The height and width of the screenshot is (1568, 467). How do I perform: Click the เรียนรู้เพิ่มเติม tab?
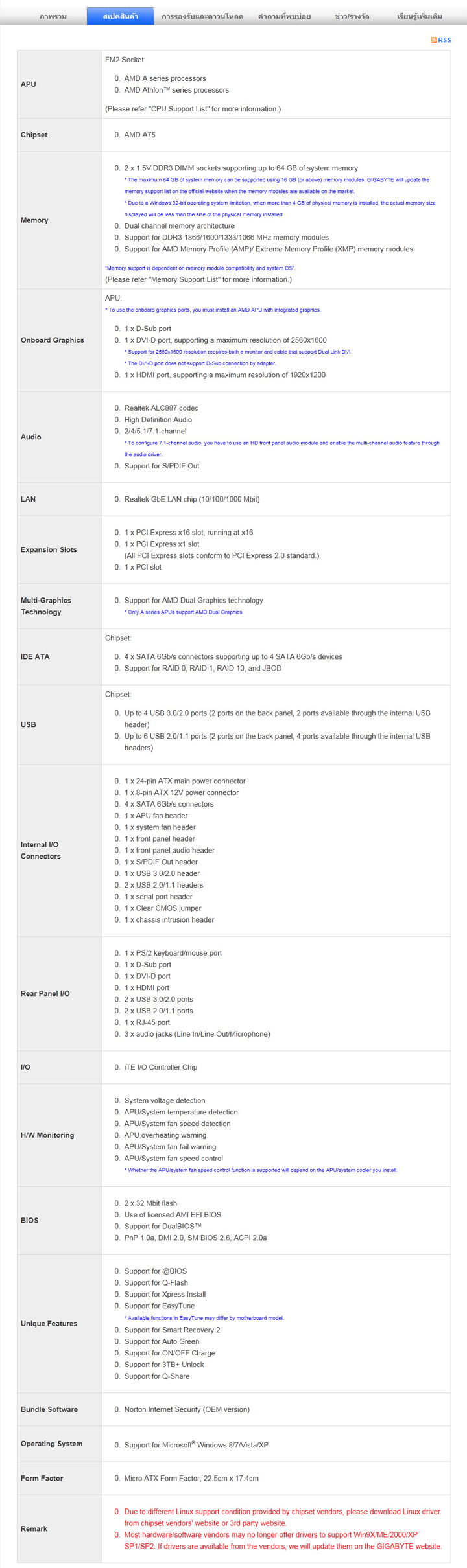click(x=420, y=16)
